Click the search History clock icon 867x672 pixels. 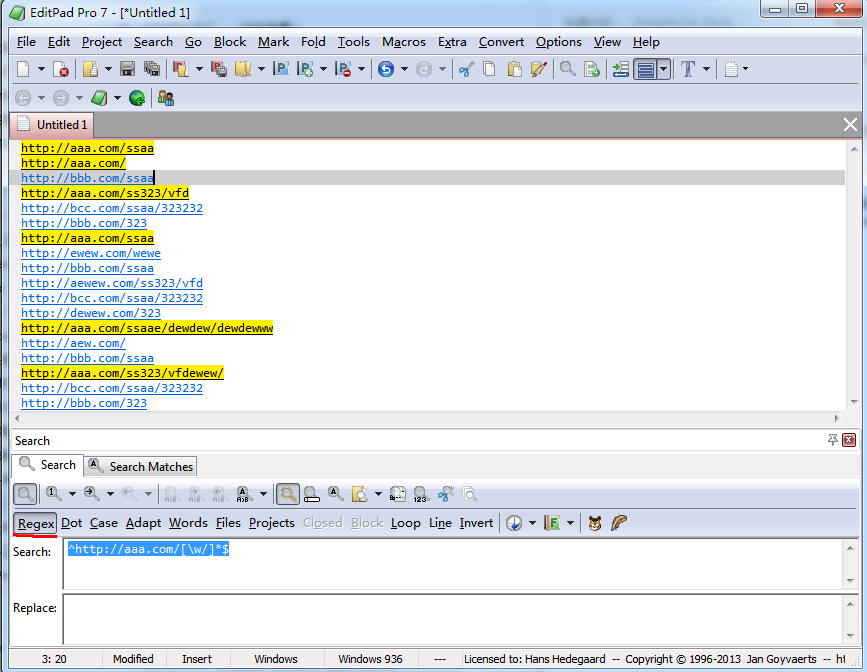point(514,523)
